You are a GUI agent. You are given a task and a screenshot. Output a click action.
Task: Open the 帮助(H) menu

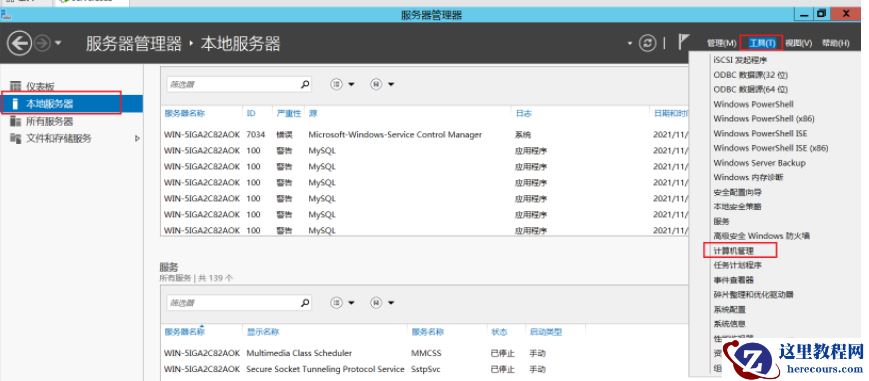point(836,43)
